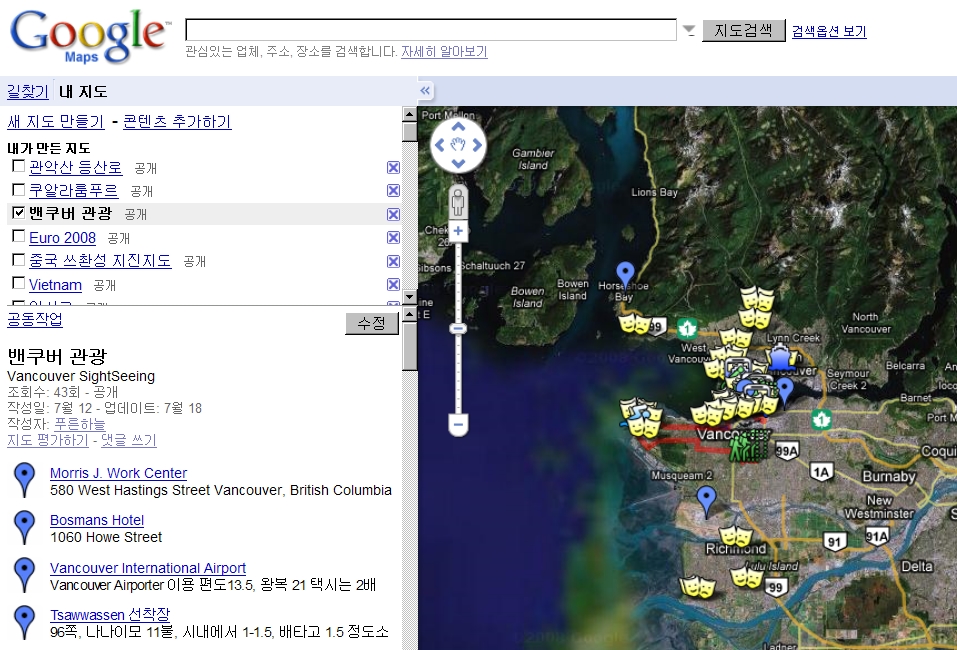Click in the map search input field
Image resolution: width=957 pixels, height=650 pixels.
tap(431, 30)
